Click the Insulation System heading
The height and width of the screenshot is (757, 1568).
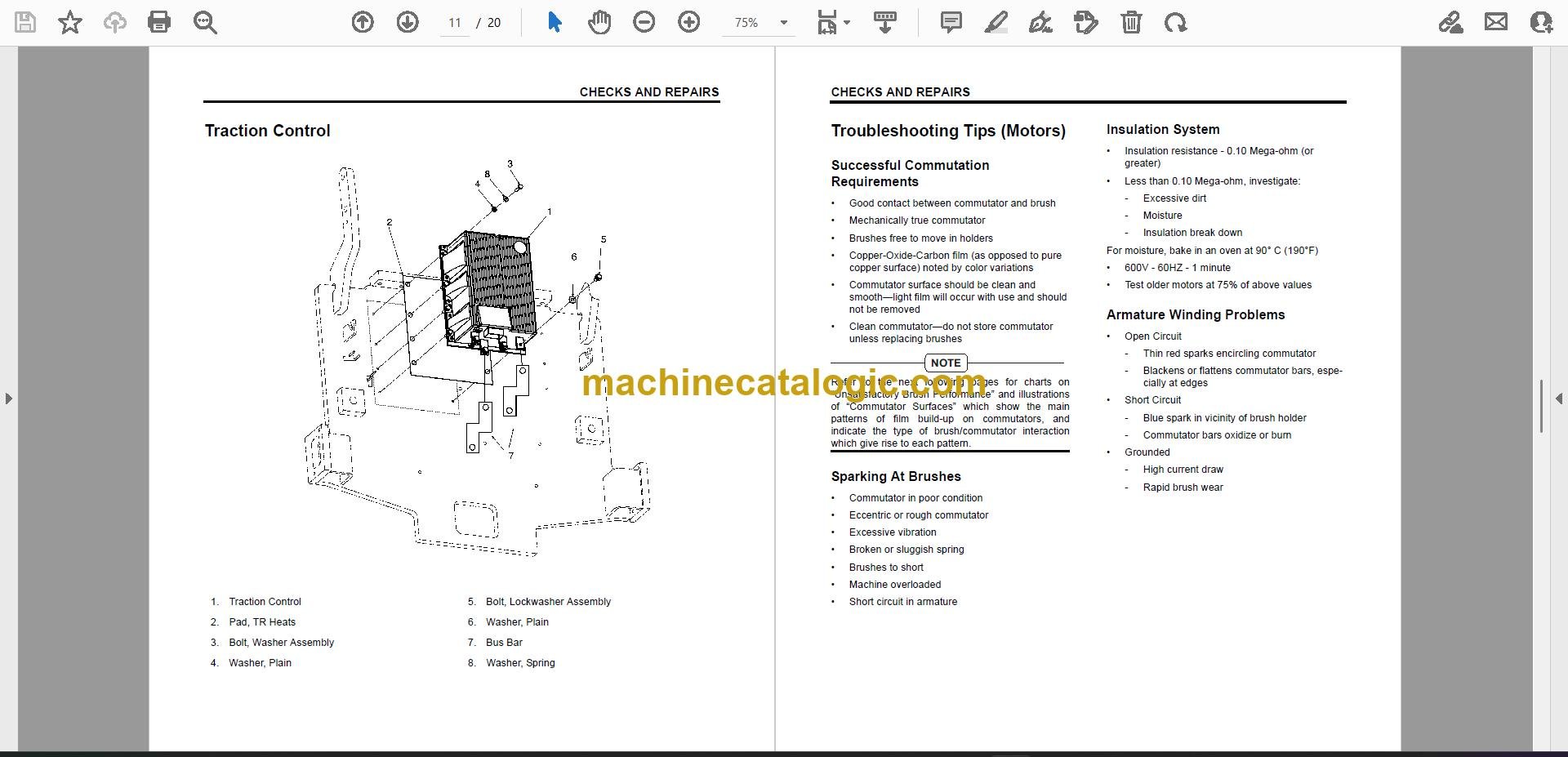point(1163,129)
